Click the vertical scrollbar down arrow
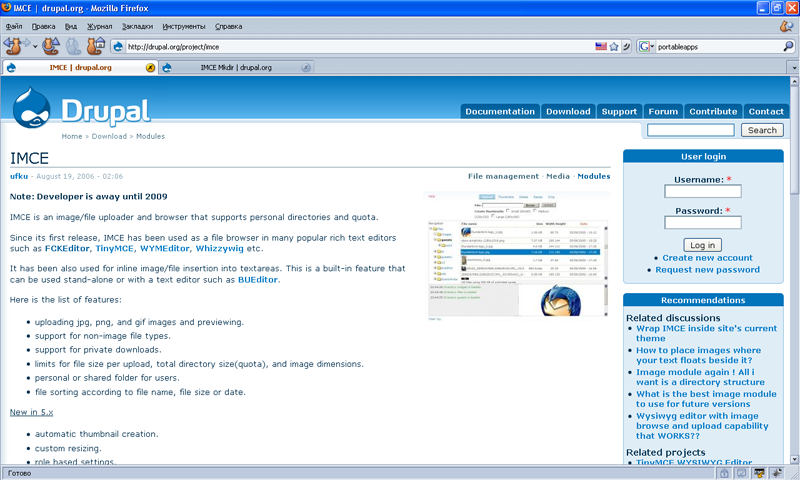This screenshot has width=800, height=480. (x=794, y=459)
